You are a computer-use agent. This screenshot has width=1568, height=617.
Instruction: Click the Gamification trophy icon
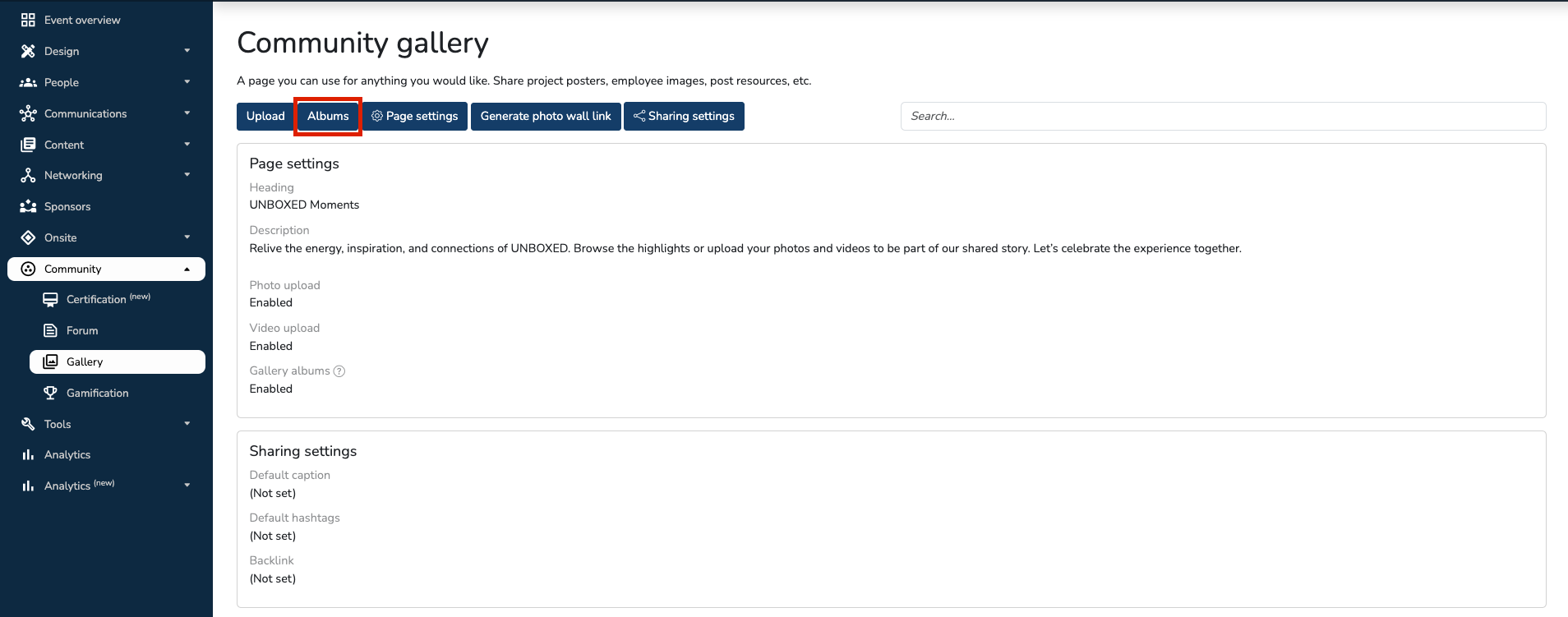[x=50, y=393]
